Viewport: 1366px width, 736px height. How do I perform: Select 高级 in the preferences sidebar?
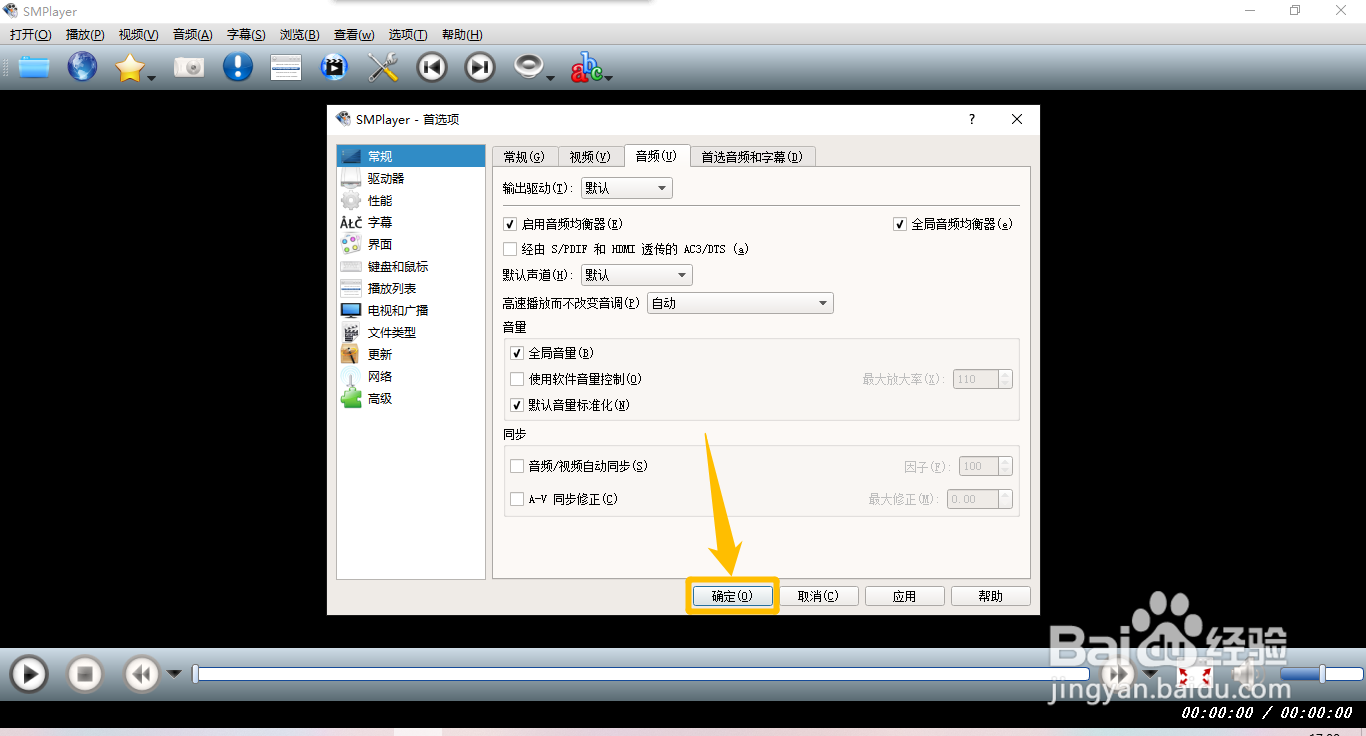pos(411,398)
